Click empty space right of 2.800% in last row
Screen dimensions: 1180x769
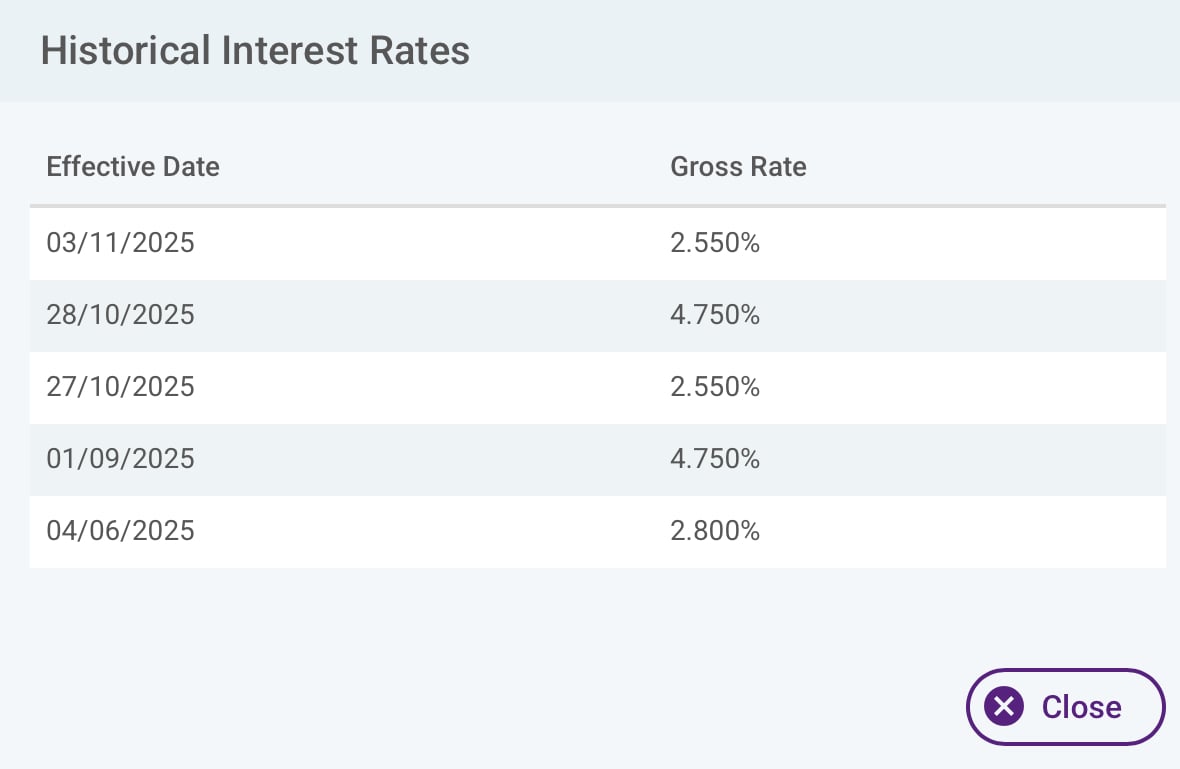click(x=960, y=531)
